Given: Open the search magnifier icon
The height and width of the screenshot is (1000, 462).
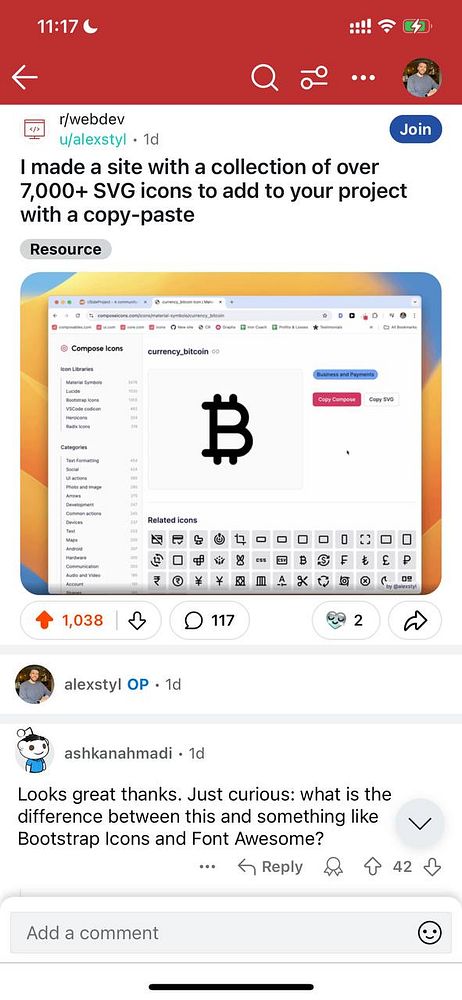Looking at the screenshot, I should 264,78.
